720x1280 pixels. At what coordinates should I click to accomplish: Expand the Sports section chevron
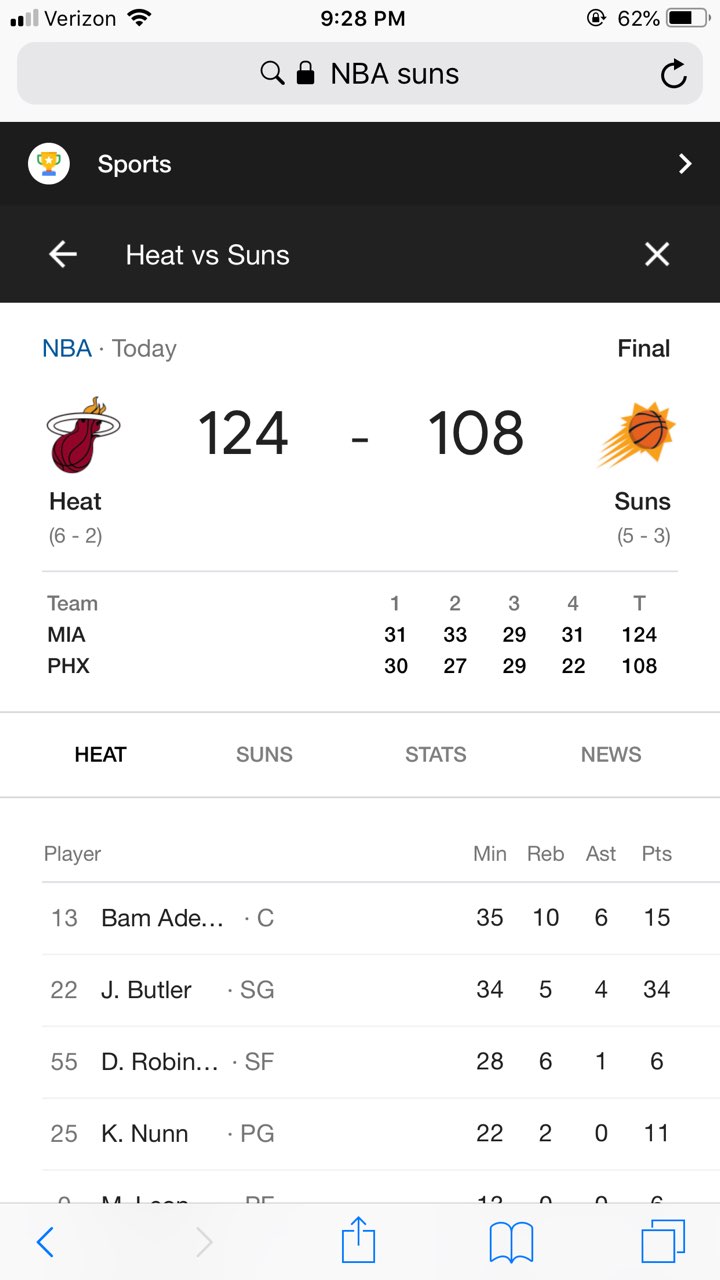(x=685, y=164)
